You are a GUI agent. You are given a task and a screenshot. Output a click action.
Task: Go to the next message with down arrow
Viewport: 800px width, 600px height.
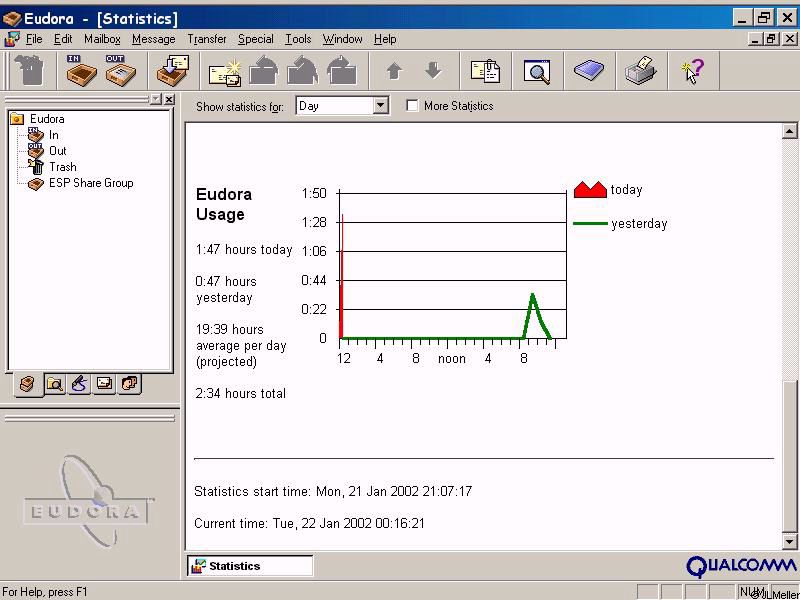point(433,71)
